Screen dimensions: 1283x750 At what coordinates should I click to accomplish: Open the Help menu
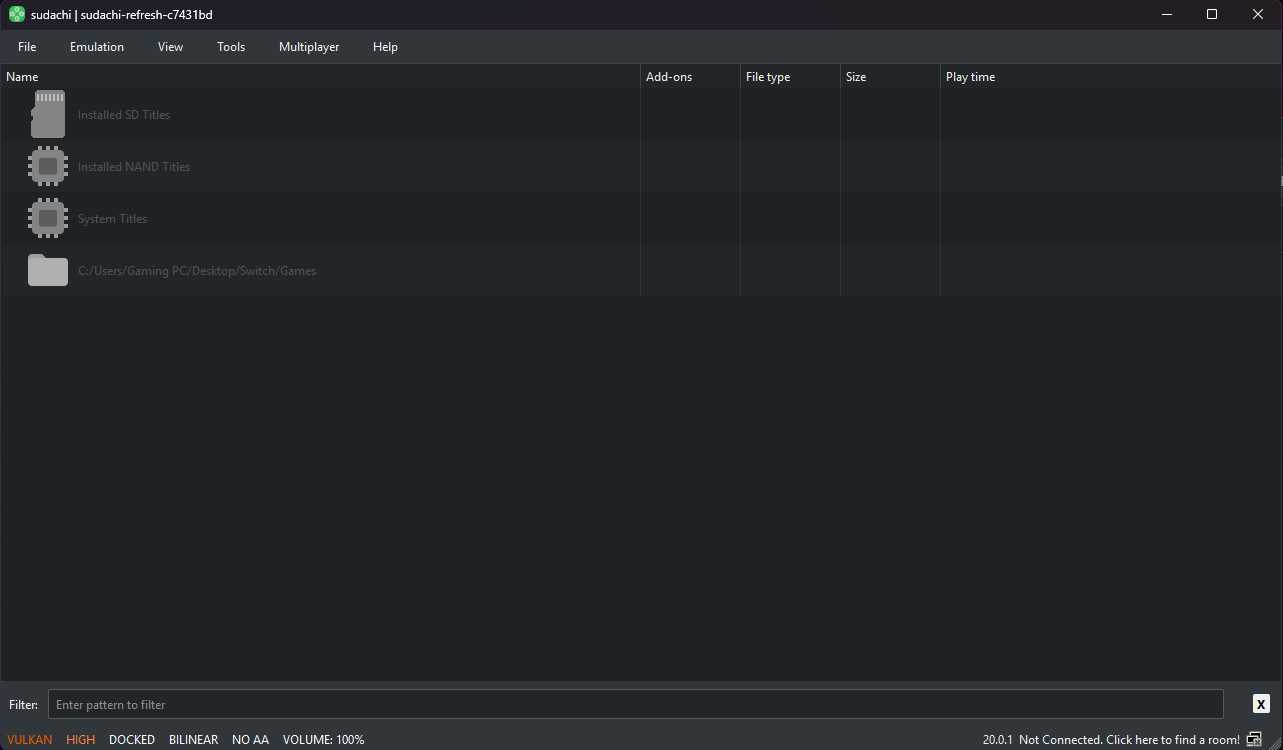tap(385, 47)
